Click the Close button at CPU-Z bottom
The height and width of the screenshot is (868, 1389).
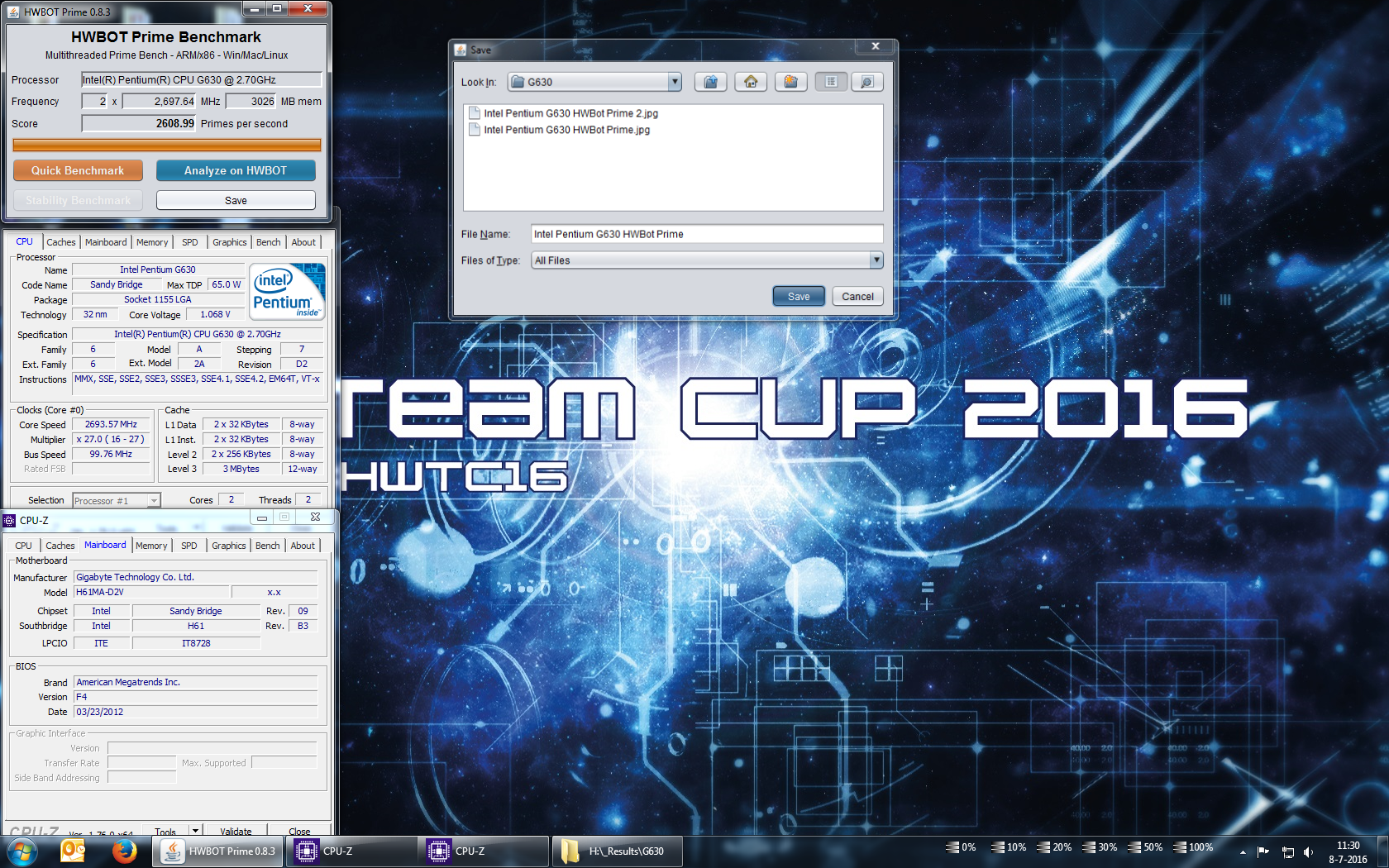[x=299, y=830]
